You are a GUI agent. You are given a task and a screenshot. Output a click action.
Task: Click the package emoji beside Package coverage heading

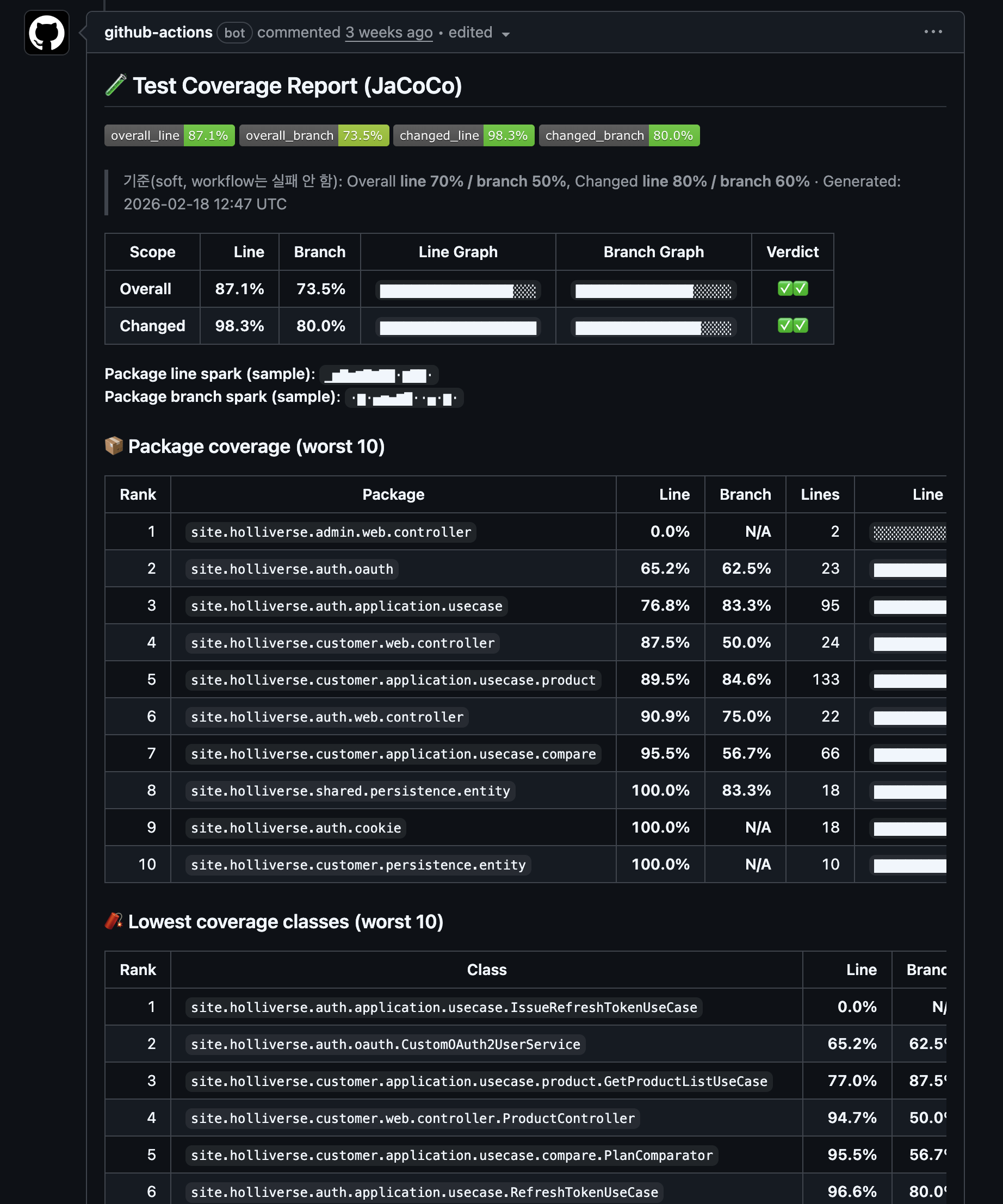115,445
